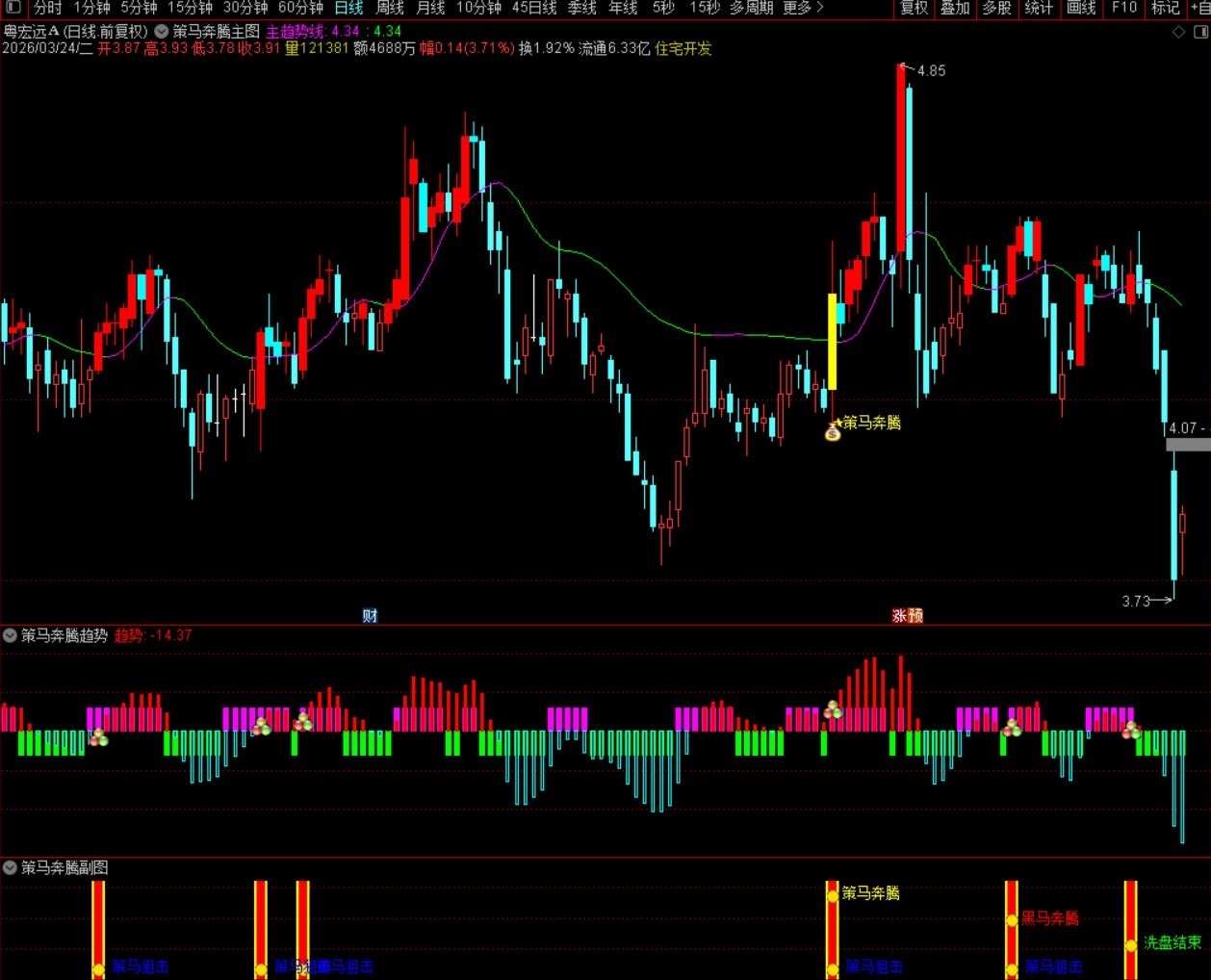Select the 15分钟 period tab
Viewport: 1211px width, 980px height.
190,8
